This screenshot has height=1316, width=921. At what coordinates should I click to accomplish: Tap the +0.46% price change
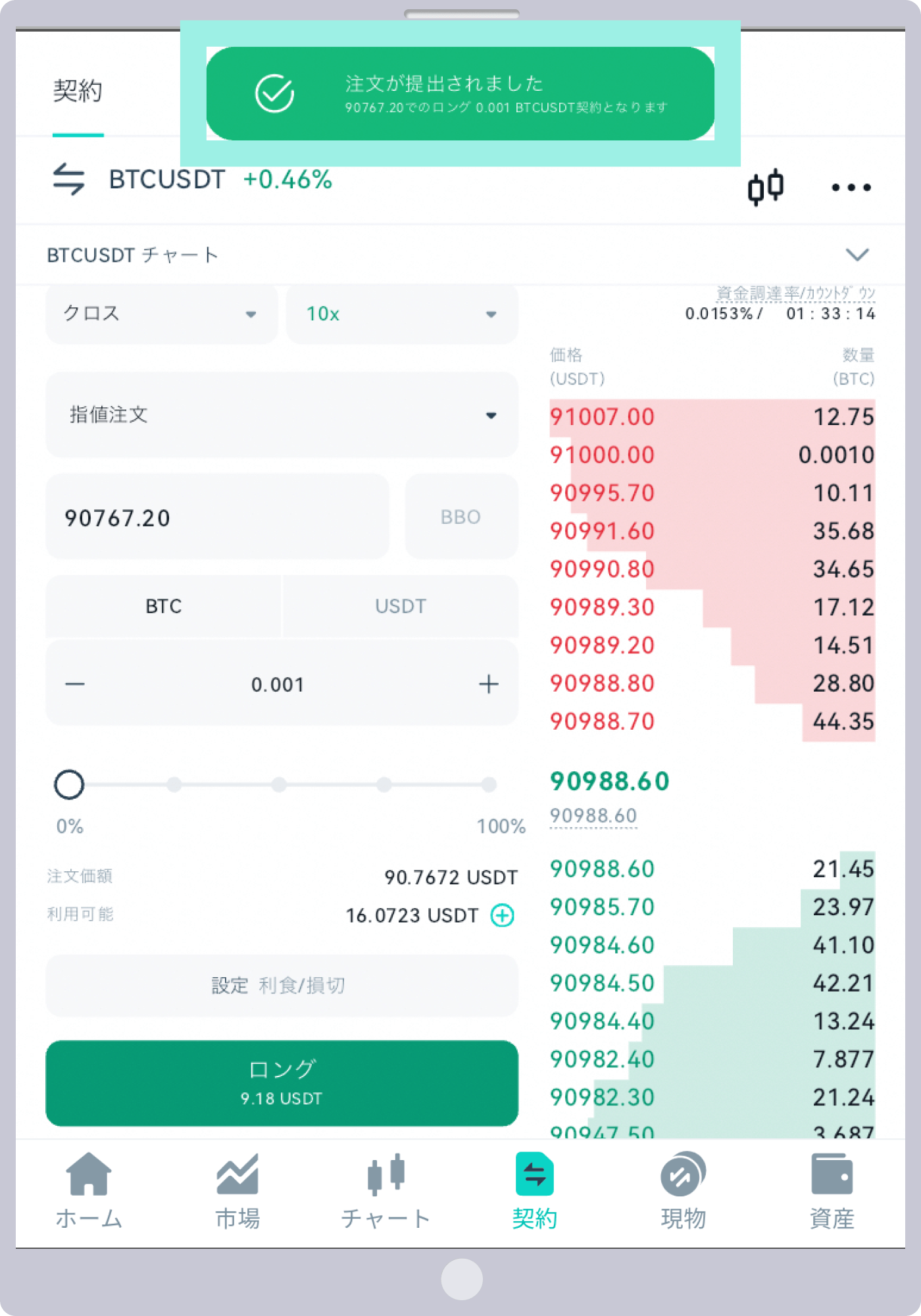coord(287,180)
